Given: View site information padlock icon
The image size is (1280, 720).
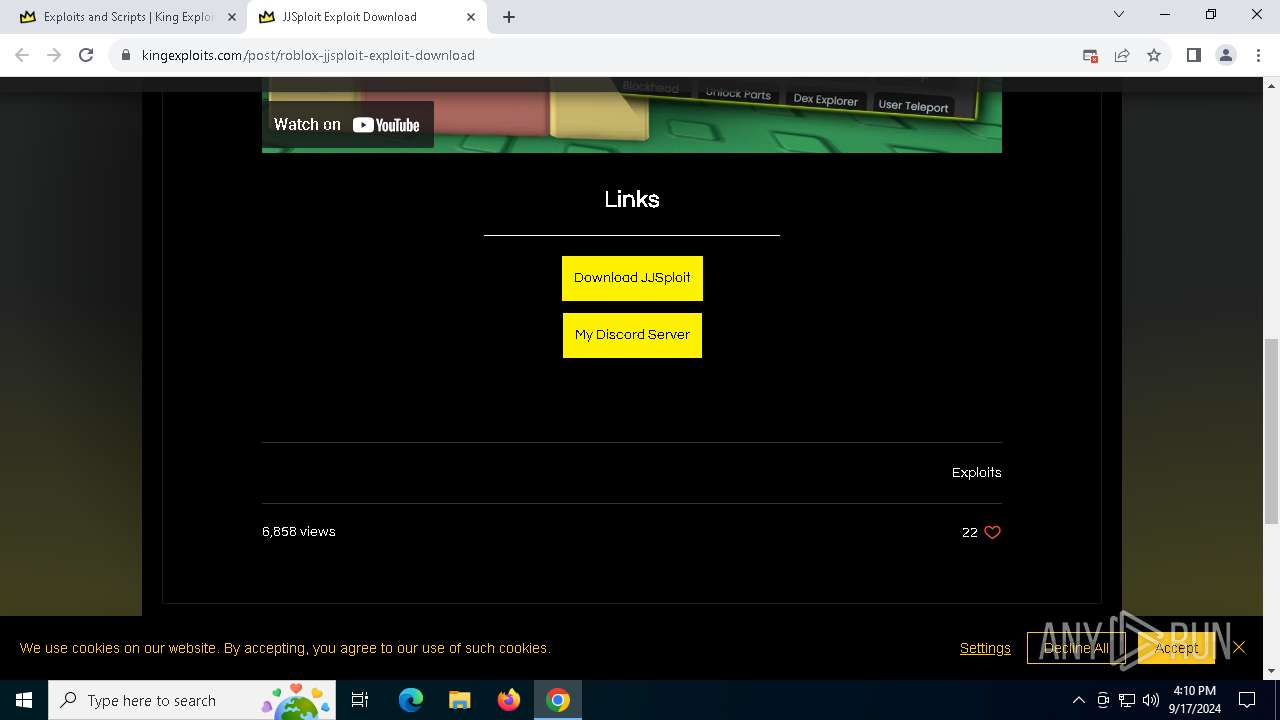Looking at the screenshot, I should (126, 55).
